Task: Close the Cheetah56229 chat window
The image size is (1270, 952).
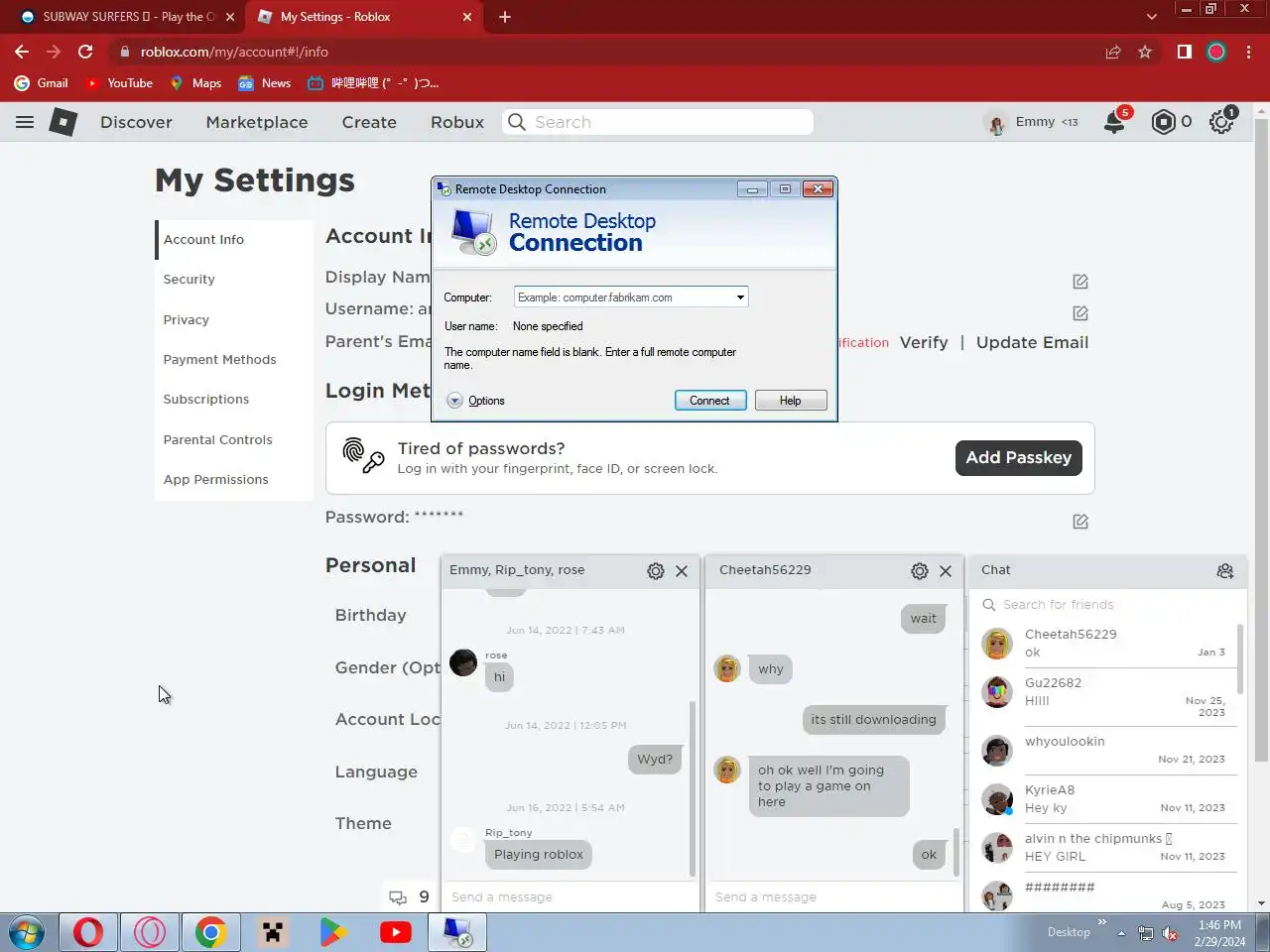Action: [946, 571]
